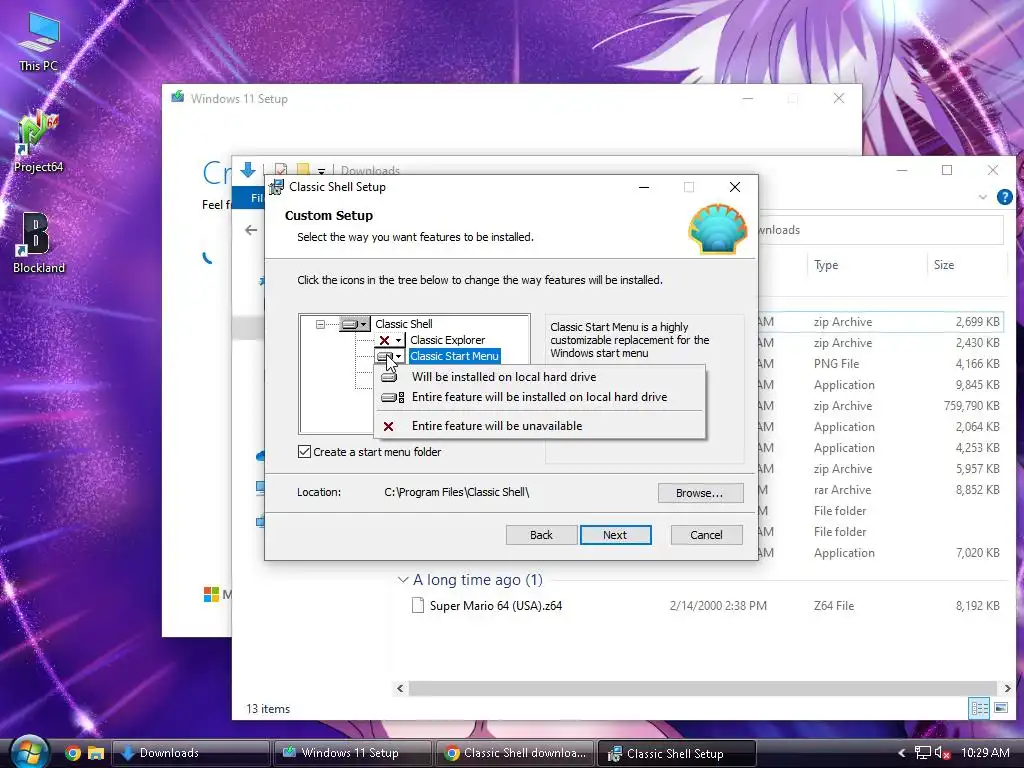Image resolution: width=1024 pixels, height=768 pixels.
Task: Click the 'PNG File' type cell
Action: [837, 364]
